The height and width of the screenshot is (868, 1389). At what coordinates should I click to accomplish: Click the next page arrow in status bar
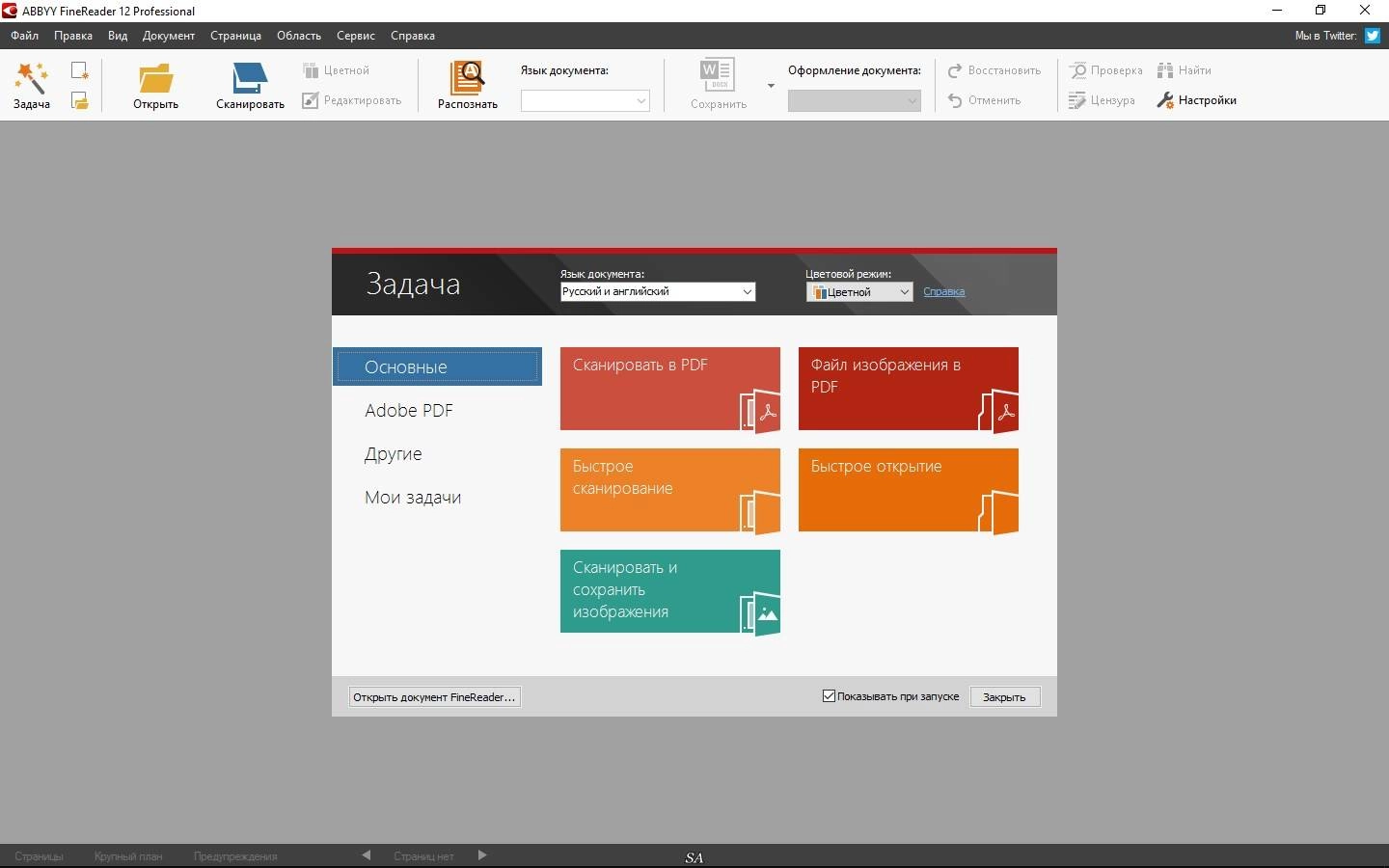click(482, 855)
